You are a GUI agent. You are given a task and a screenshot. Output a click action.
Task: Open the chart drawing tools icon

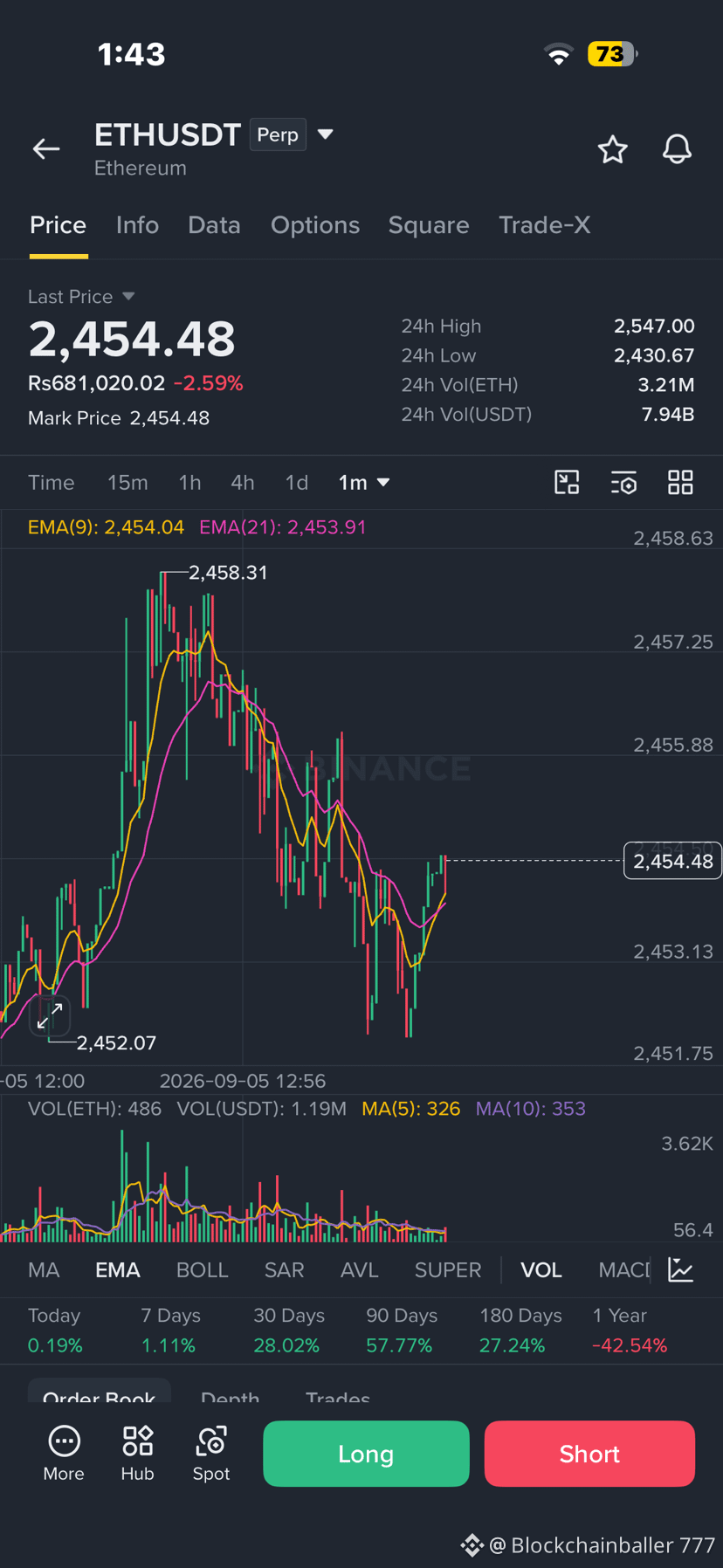pyautogui.click(x=567, y=482)
